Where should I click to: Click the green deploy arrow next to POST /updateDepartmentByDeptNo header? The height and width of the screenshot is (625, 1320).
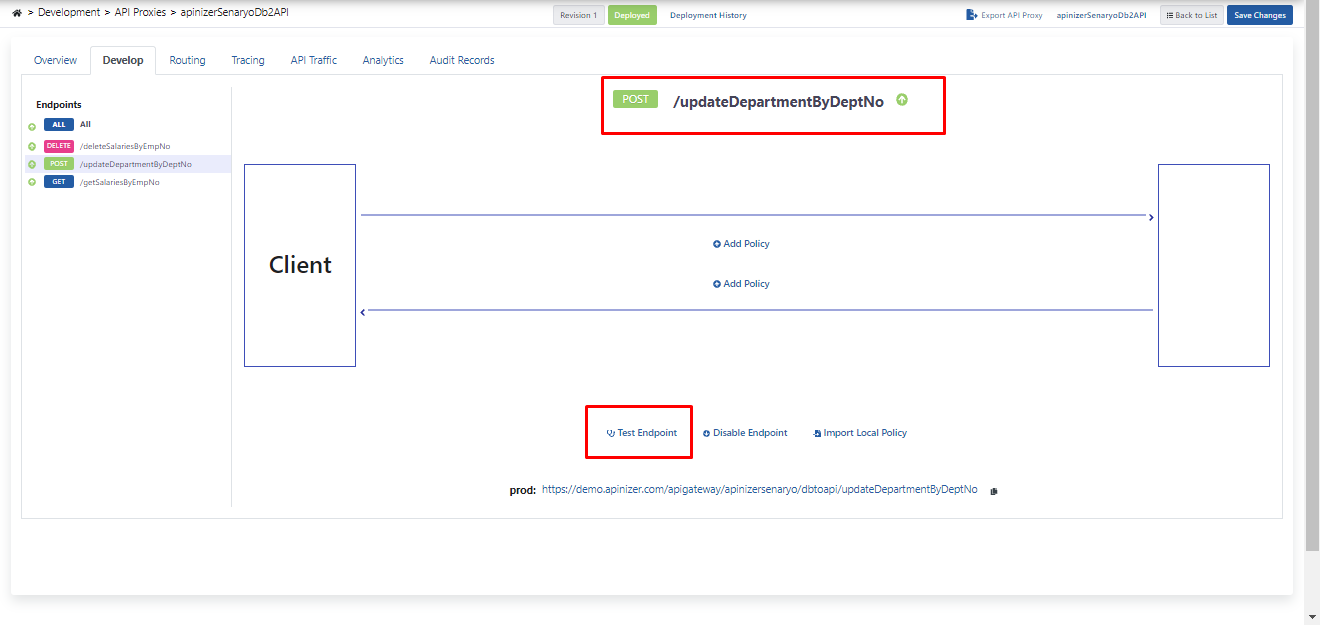coord(902,100)
